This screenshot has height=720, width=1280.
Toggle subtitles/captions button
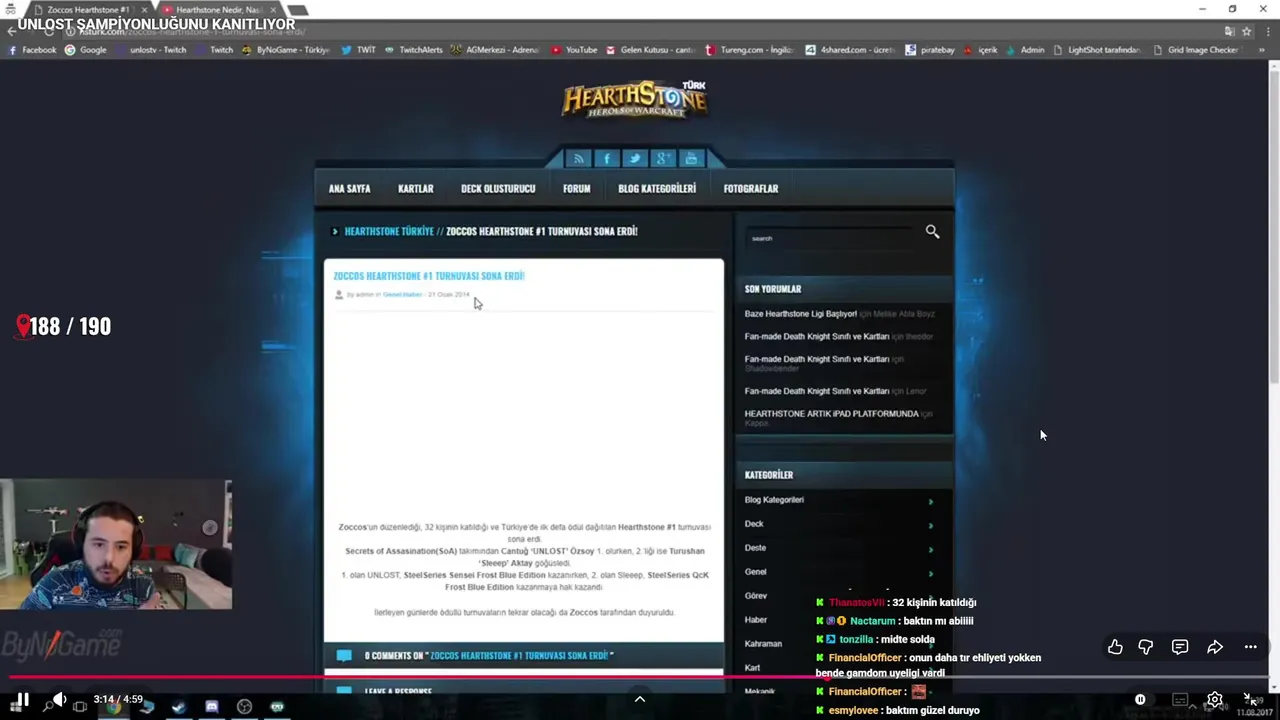click(x=1180, y=700)
